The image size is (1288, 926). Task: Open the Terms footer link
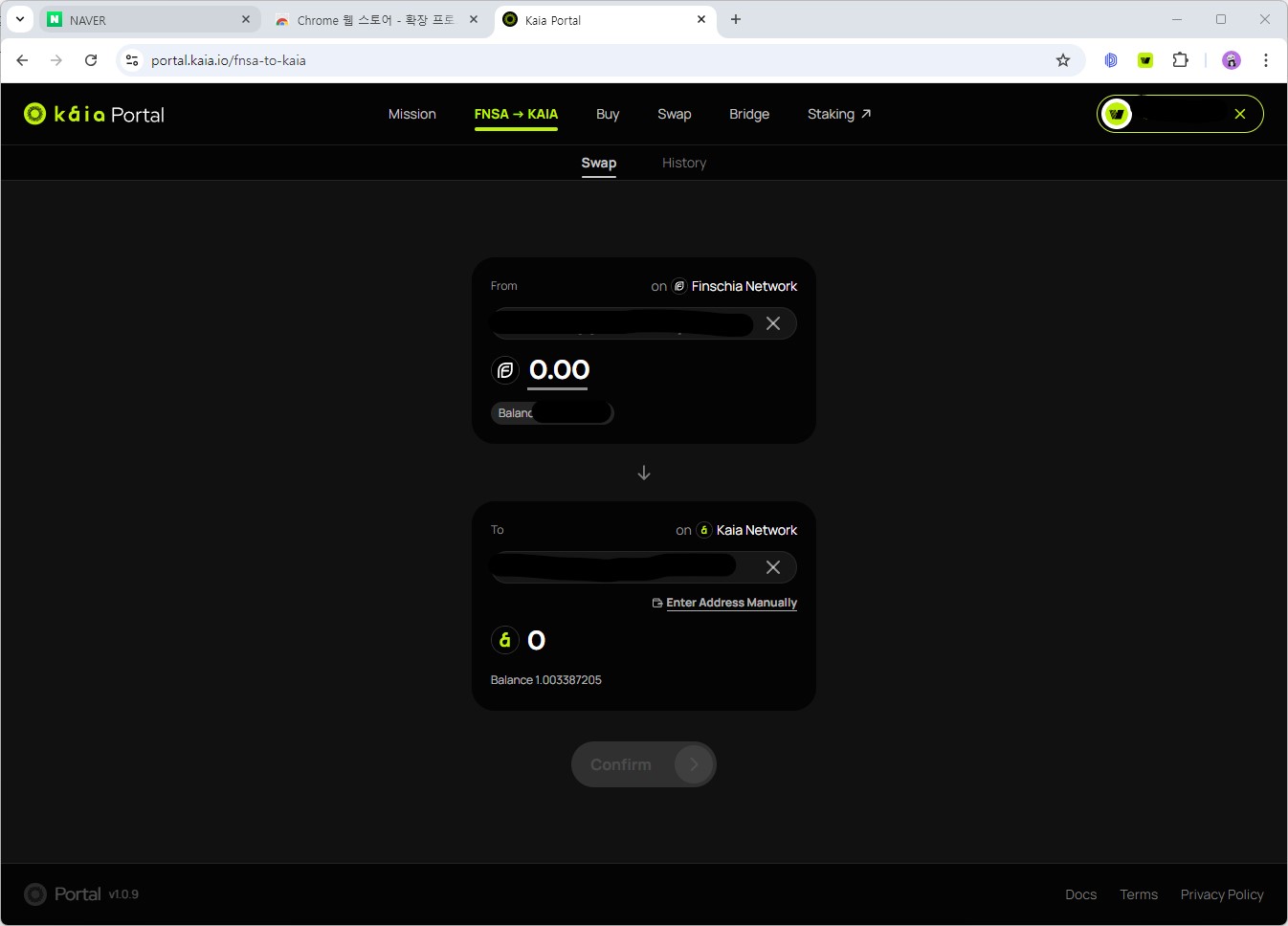tap(1139, 894)
